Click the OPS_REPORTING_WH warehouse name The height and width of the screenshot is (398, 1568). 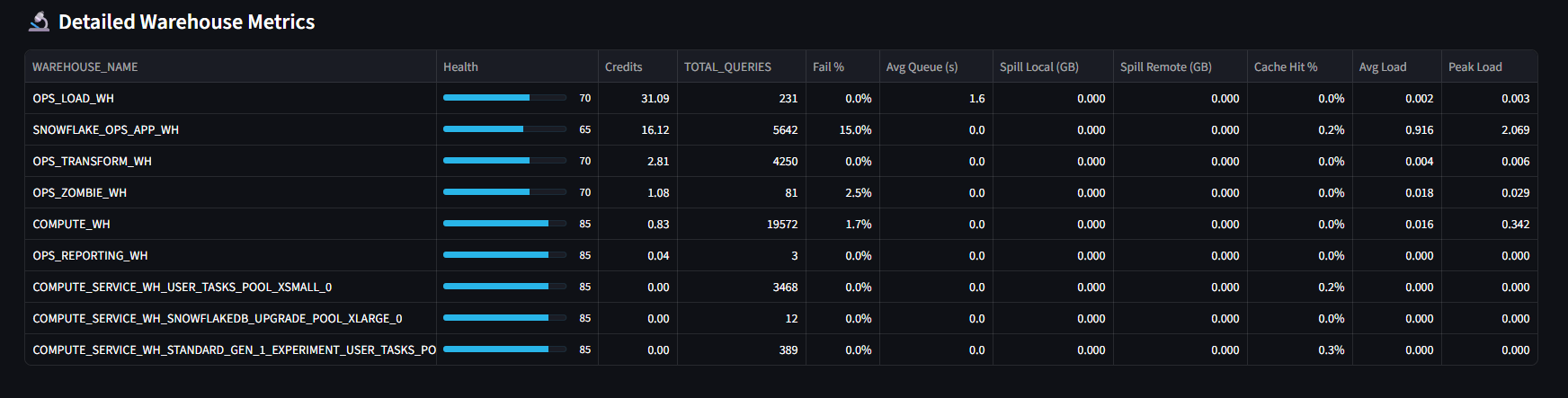point(91,256)
